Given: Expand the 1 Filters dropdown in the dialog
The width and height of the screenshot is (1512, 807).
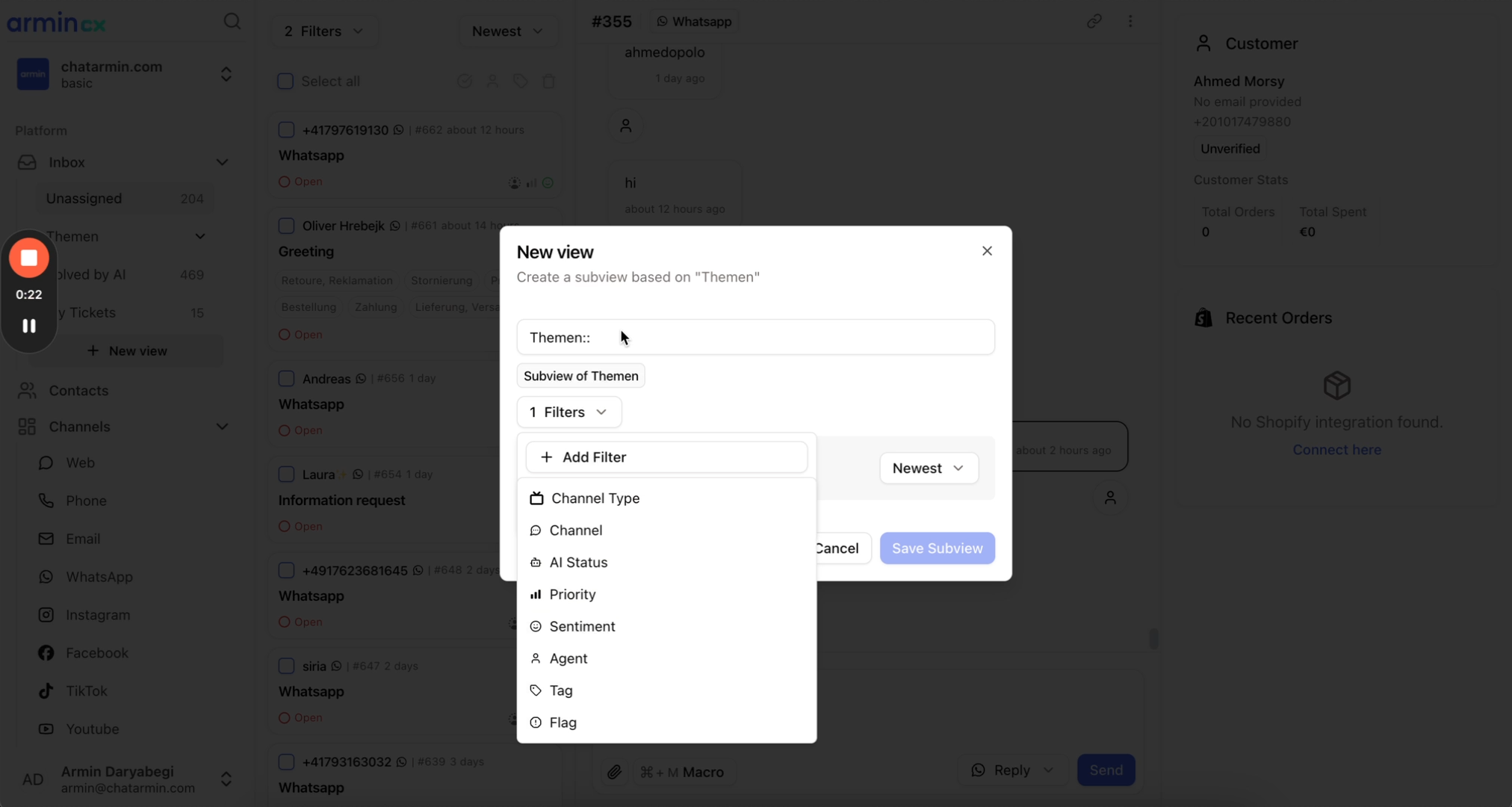Looking at the screenshot, I should click(568, 412).
